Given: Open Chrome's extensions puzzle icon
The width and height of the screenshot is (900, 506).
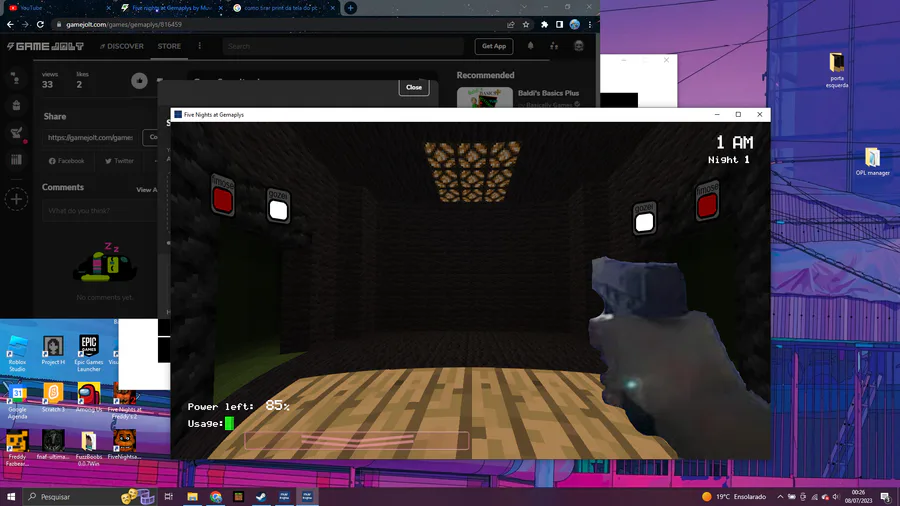Looking at the screenshot, I should [544, 25].
